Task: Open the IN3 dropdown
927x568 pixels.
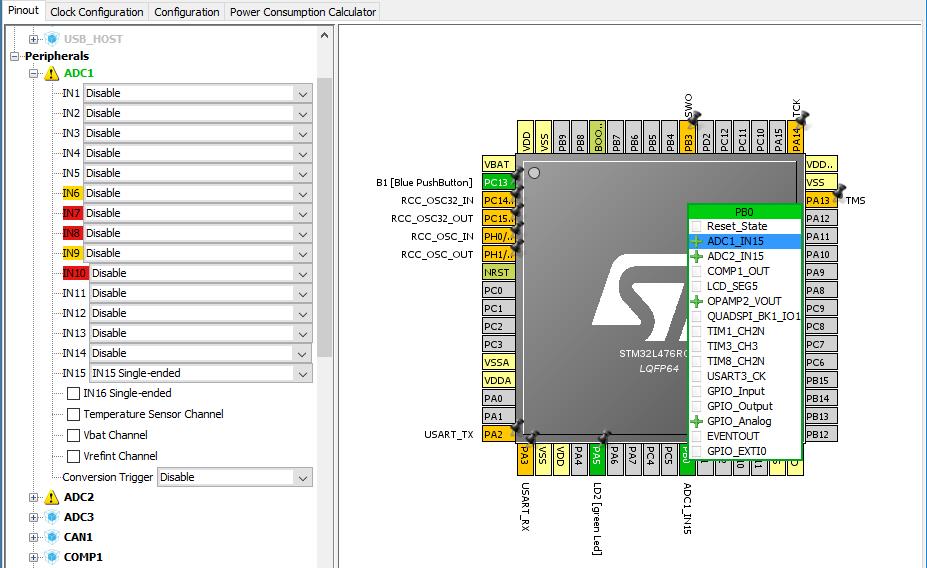Action: pyautogui.click(x=198, y=134)
